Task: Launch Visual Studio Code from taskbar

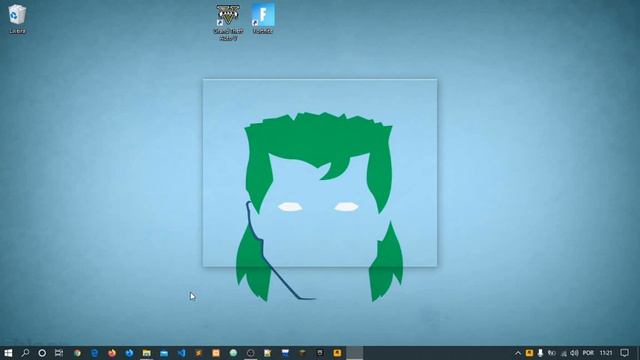Action: pos(182,353)
